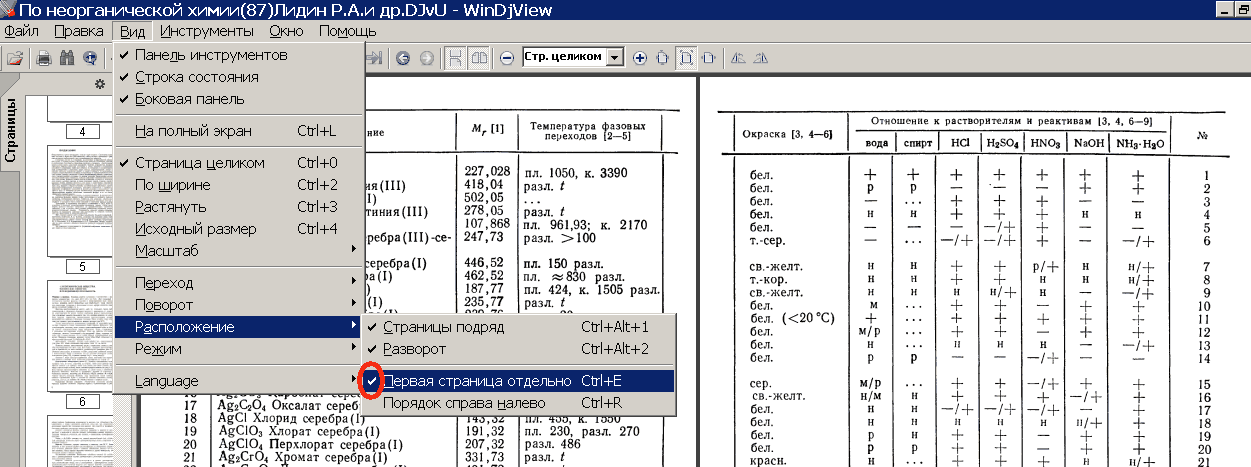Click the Open file toolbar icon

[15, 57]
